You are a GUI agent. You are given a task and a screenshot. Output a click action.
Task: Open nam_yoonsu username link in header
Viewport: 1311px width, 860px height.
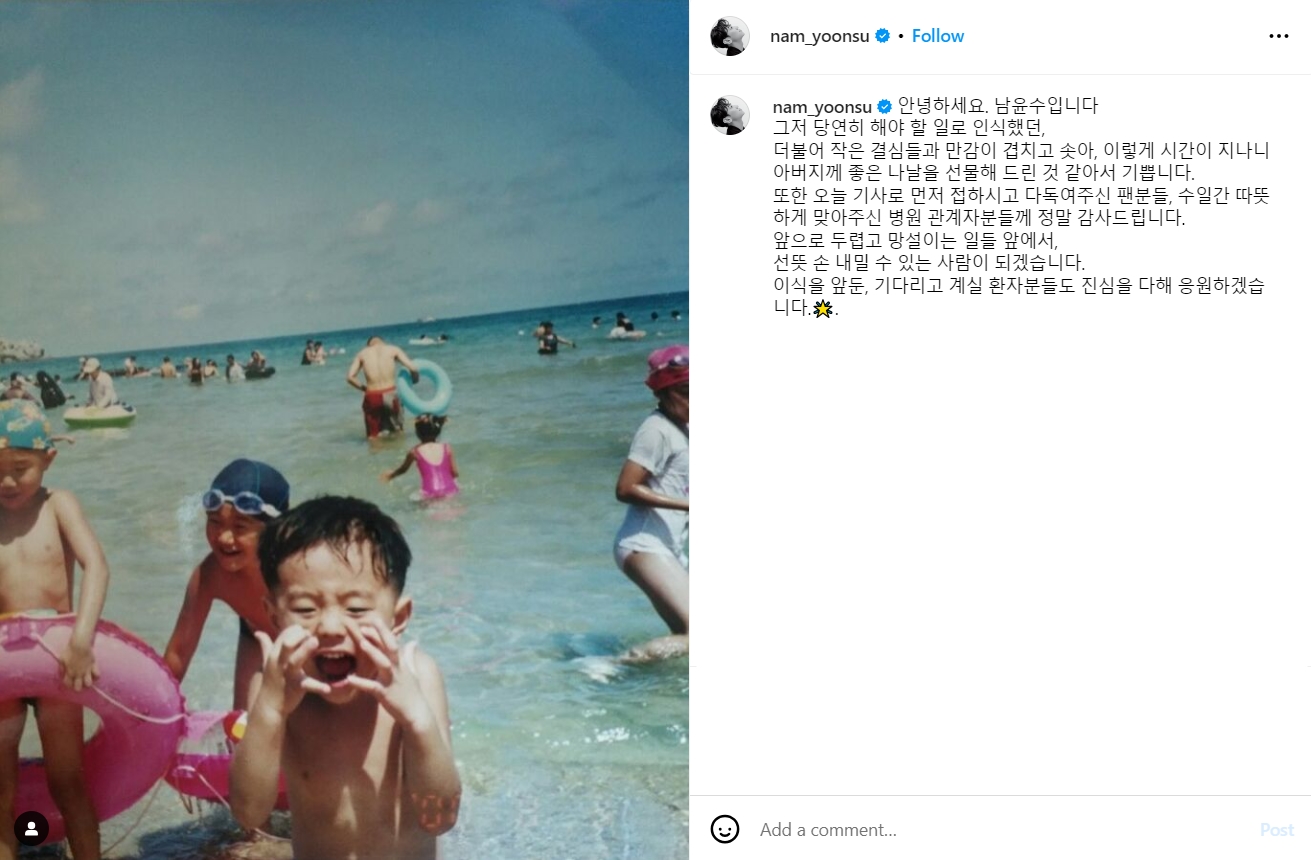click(x=820, y=36)
